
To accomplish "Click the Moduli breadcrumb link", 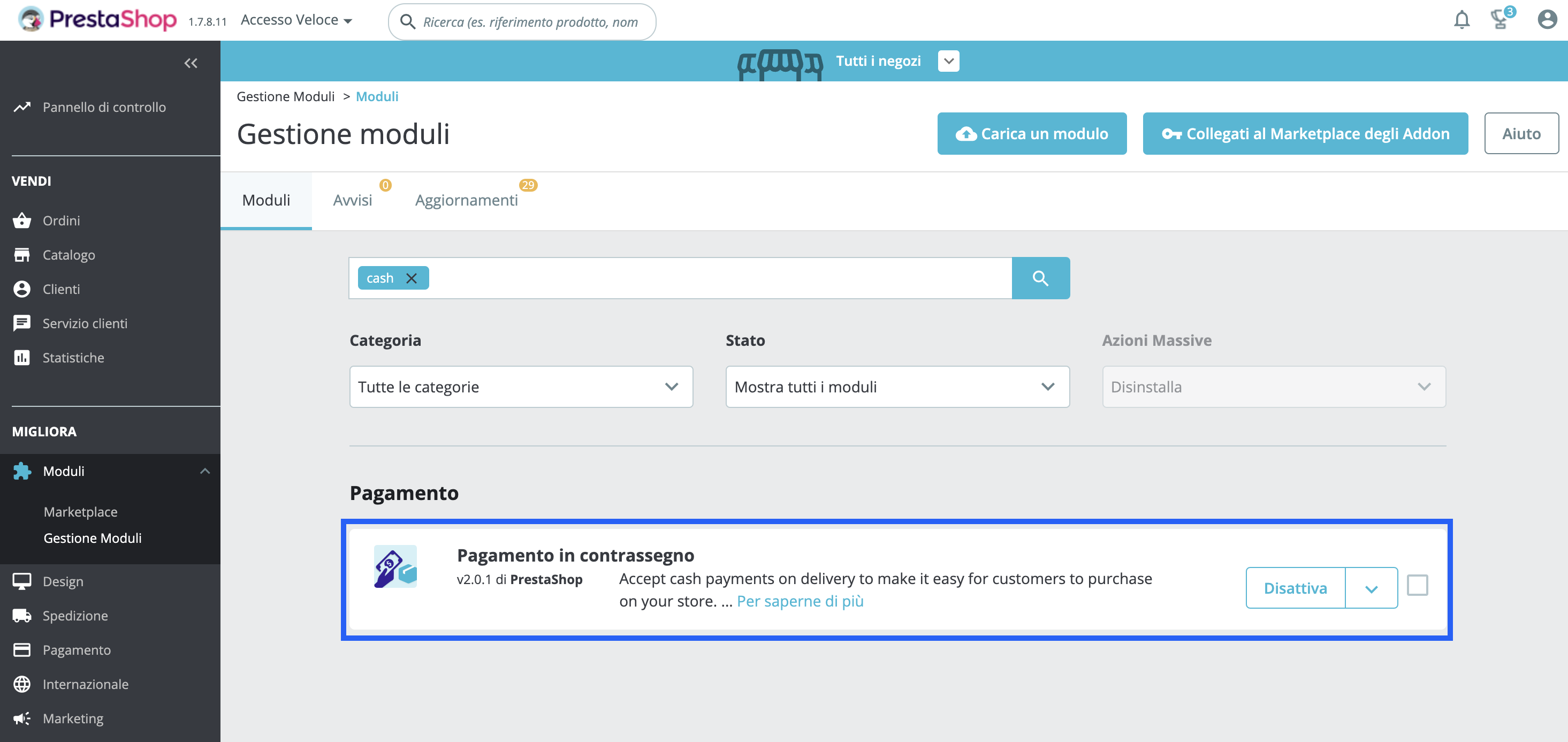I will click(x=377, y=96).
